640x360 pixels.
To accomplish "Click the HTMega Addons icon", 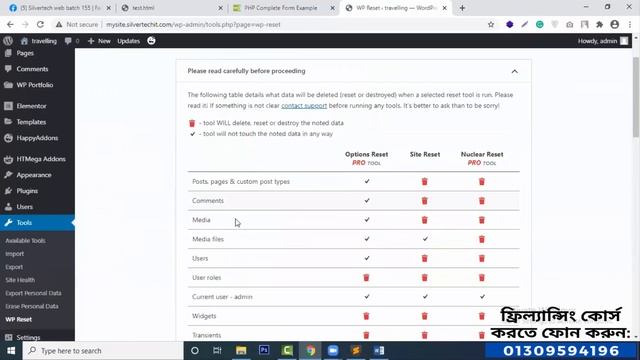I will point(8,159).
